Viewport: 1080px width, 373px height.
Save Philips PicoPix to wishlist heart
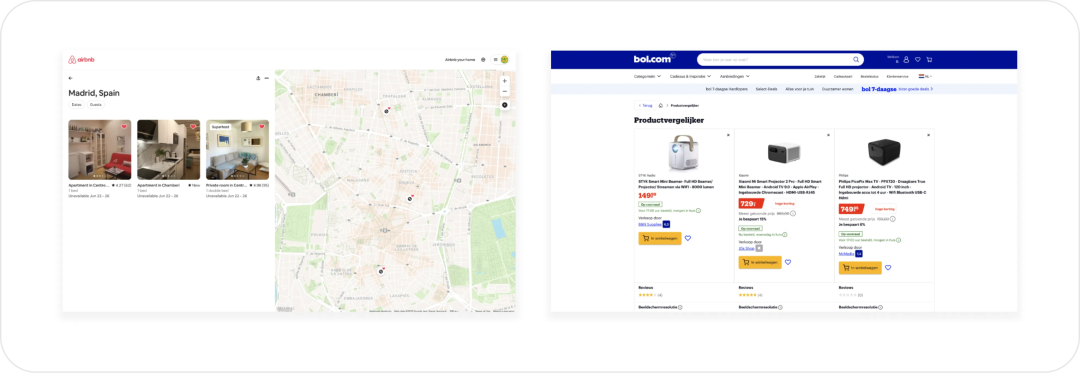(888, 268)
